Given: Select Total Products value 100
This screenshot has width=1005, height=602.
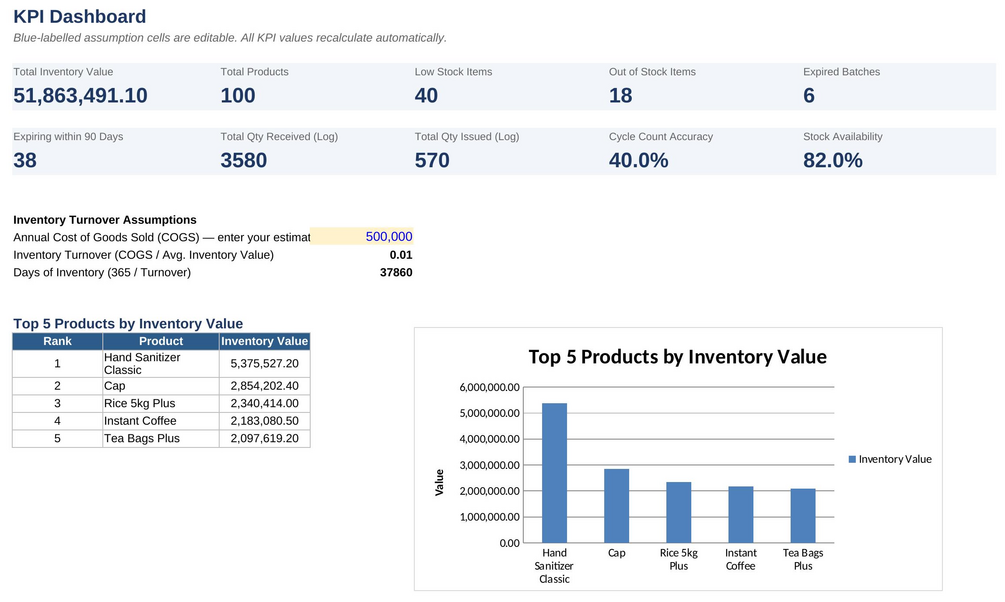Looking at the screenshot, I should click(238, 96).
